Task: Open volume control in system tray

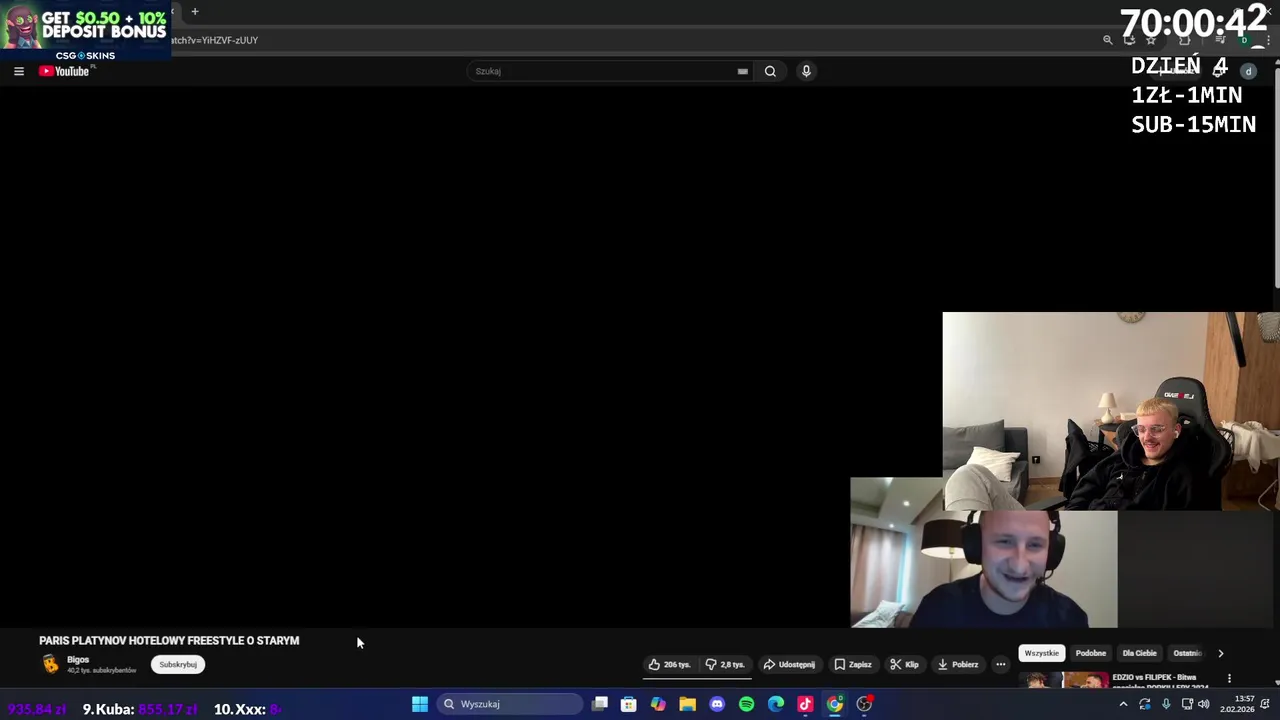Action: pos(1203,704)
